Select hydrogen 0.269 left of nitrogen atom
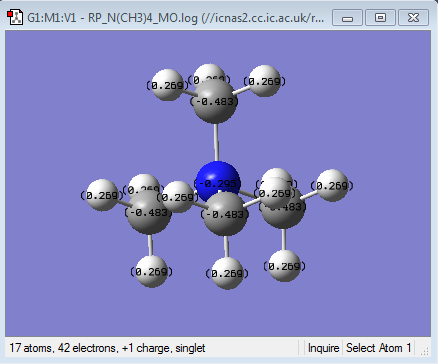The height and width of the screenshot is (364, 438). pos(177,197)
